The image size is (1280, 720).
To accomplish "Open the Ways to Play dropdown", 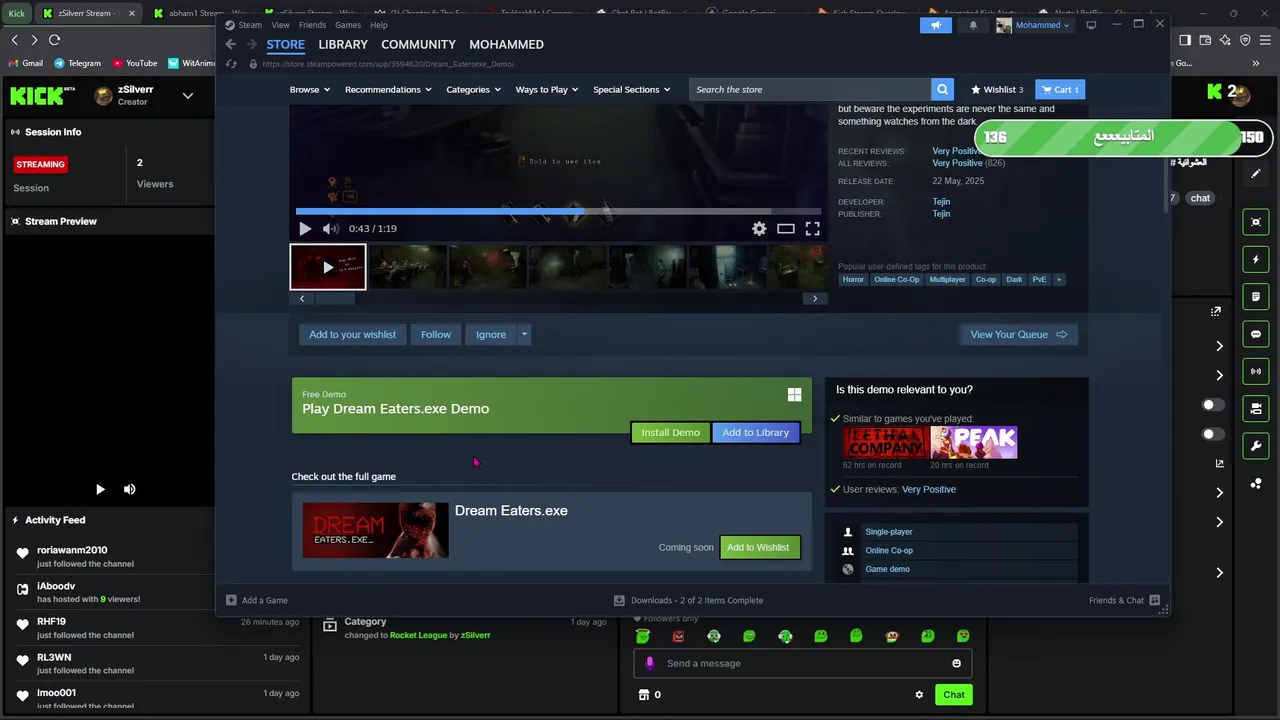I will pos(547,89).
